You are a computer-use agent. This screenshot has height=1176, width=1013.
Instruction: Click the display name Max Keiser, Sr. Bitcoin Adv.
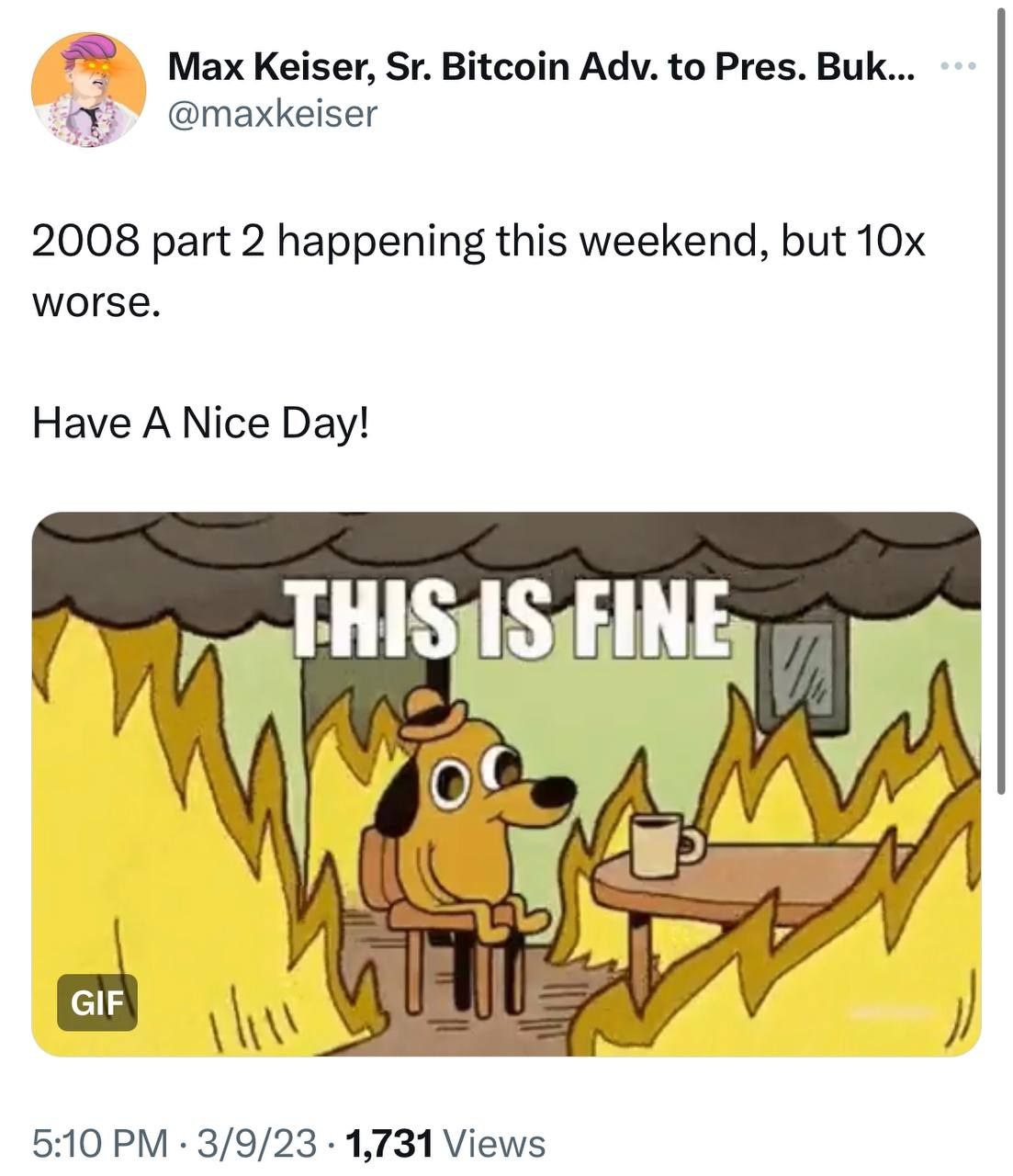(541, 66)
